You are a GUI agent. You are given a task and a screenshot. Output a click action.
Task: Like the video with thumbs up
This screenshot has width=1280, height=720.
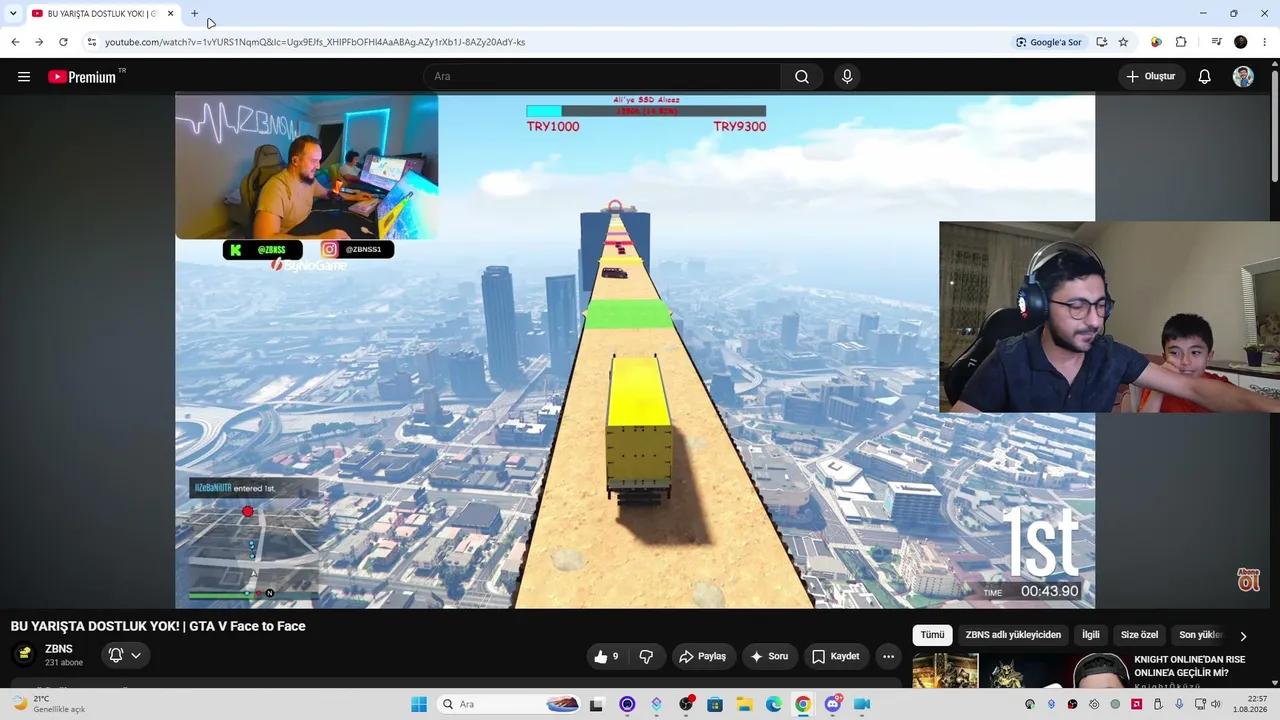pyautogui.click(x=606, y=656)
